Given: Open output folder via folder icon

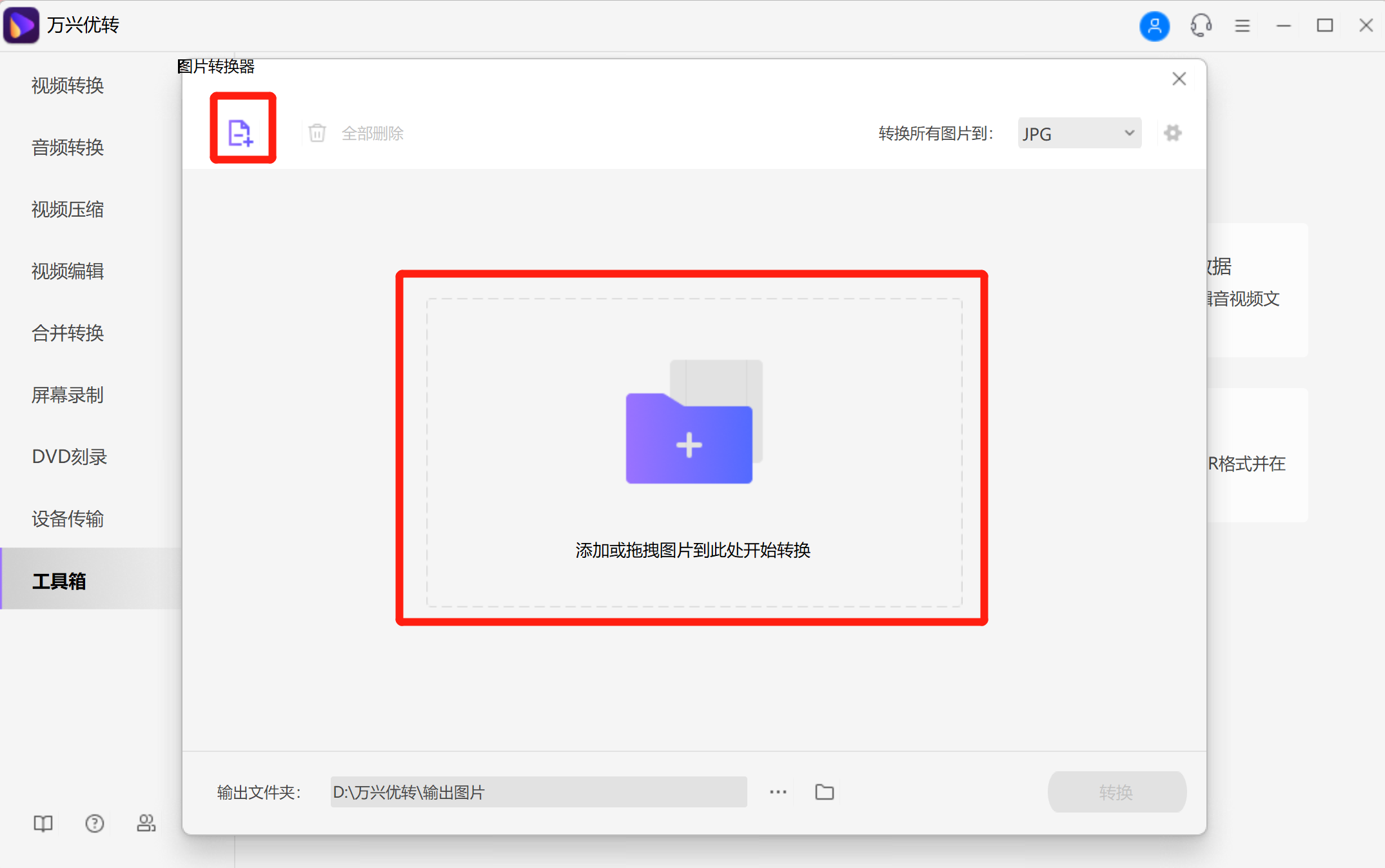Looking at the screenshot, I should (x=823, y=792).
